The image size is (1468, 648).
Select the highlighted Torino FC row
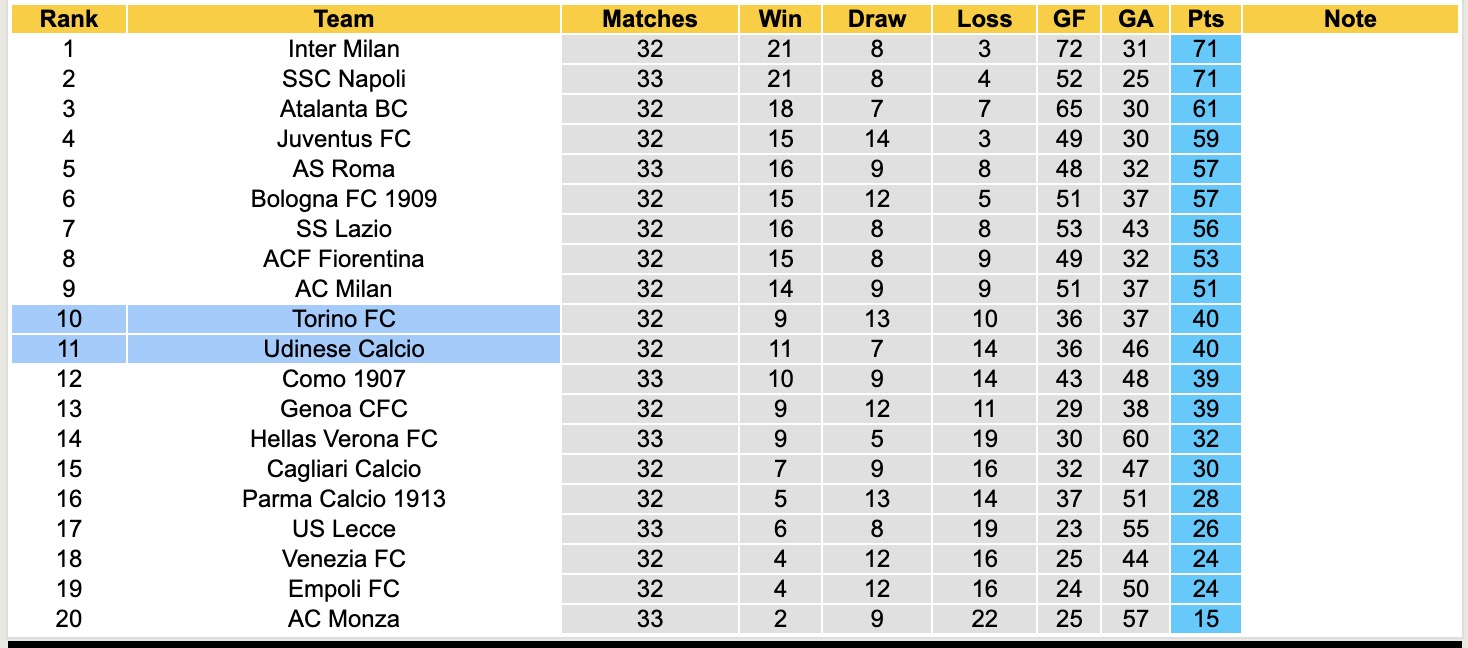[x=343, y=319]
